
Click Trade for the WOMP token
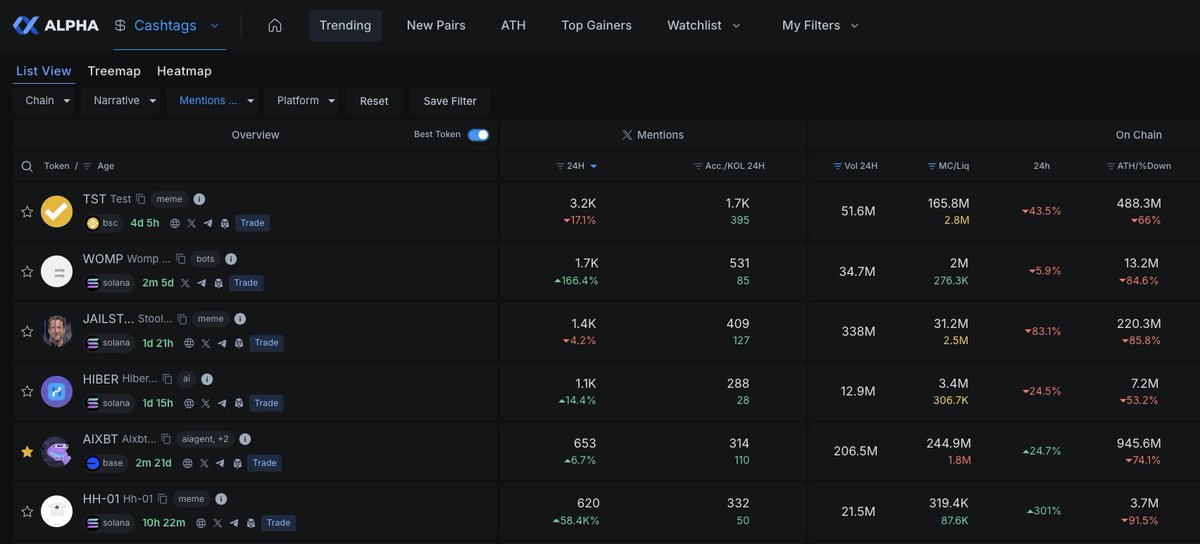[246, 283]
